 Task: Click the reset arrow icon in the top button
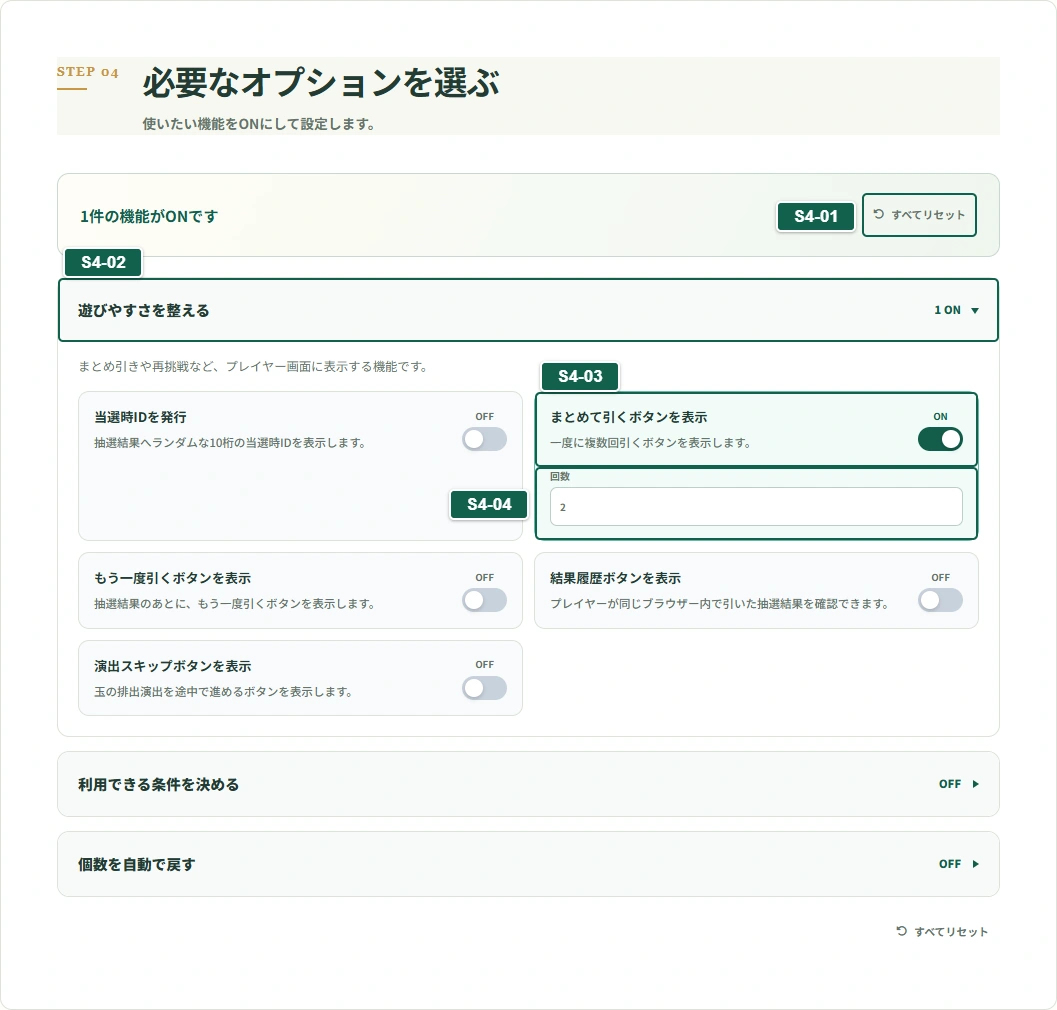click(x=878, y=214)
